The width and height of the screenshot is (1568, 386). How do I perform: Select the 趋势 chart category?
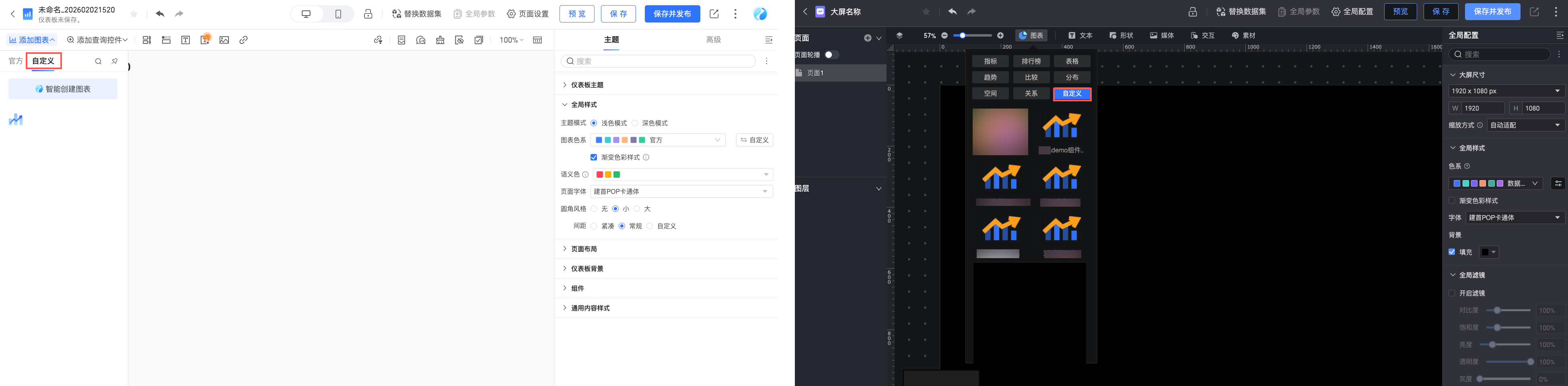point(990,77)
